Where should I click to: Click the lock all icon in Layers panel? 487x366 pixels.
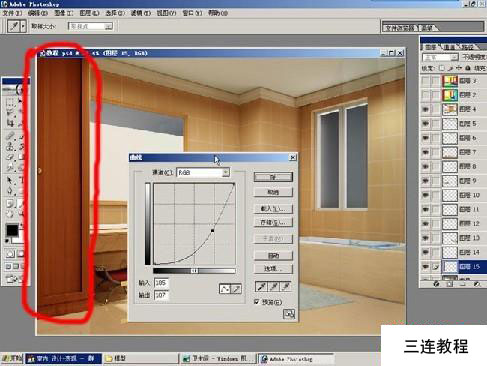[x=468, y=68]
